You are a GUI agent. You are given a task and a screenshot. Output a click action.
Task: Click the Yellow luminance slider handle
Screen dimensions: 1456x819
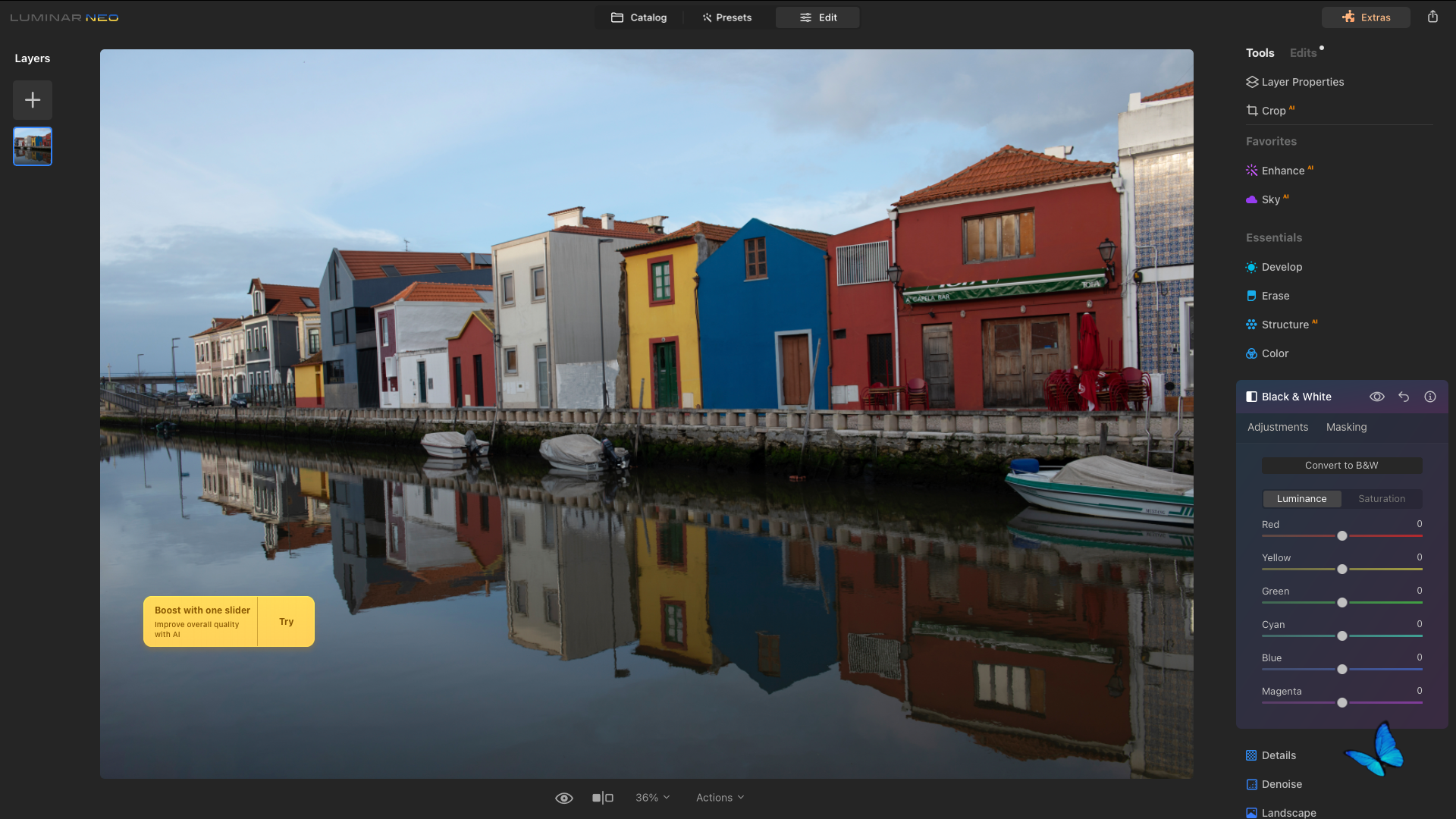click(x=1342, y=570)
